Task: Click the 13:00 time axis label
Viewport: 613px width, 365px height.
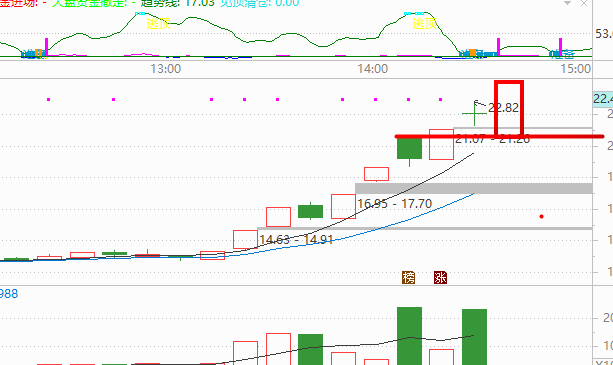Action: pyautogui.click(x=166, y=69)
